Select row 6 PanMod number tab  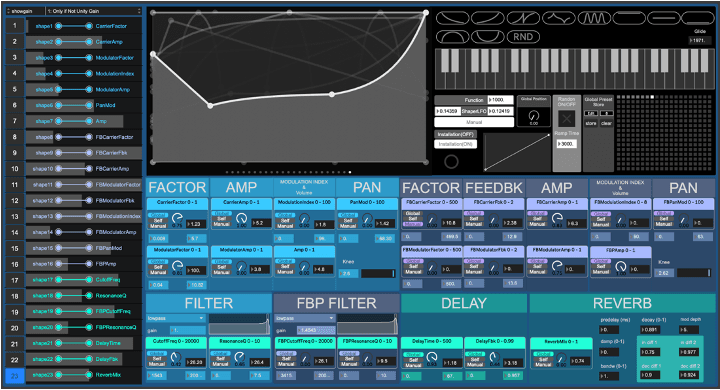(15, 105)
